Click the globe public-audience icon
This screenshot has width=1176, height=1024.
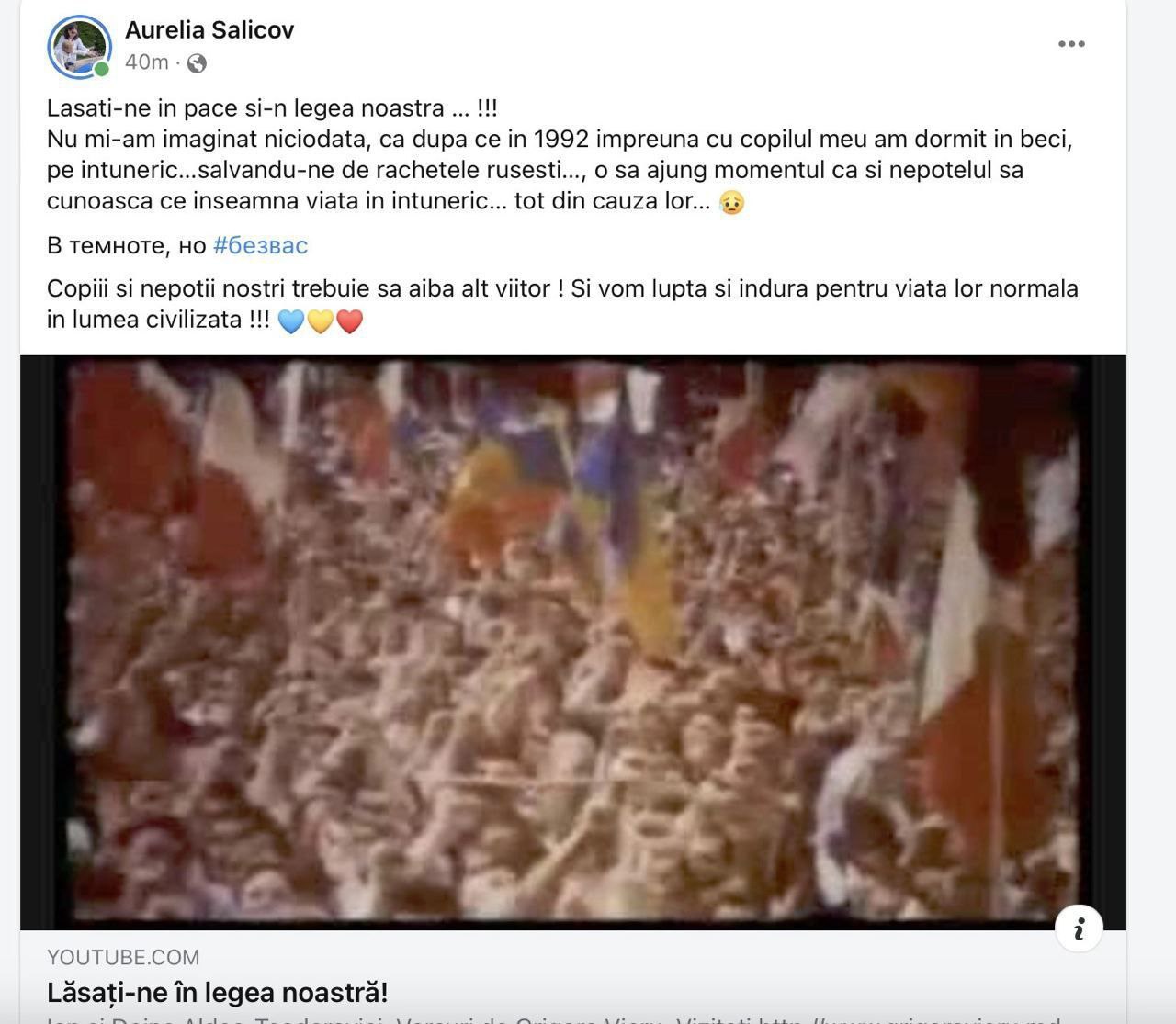click(x=197, y=63)
